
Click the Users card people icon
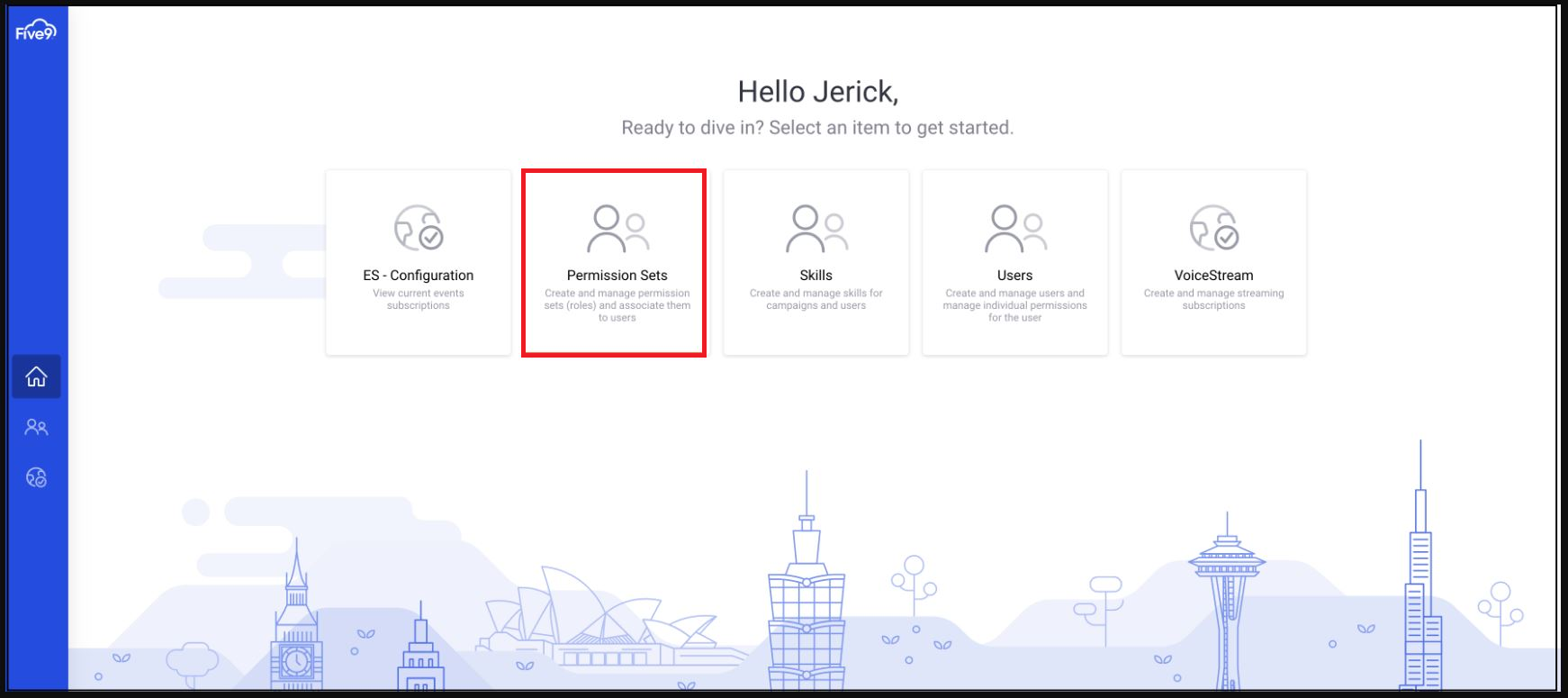pyautogui.click(x=1015, y=229)
